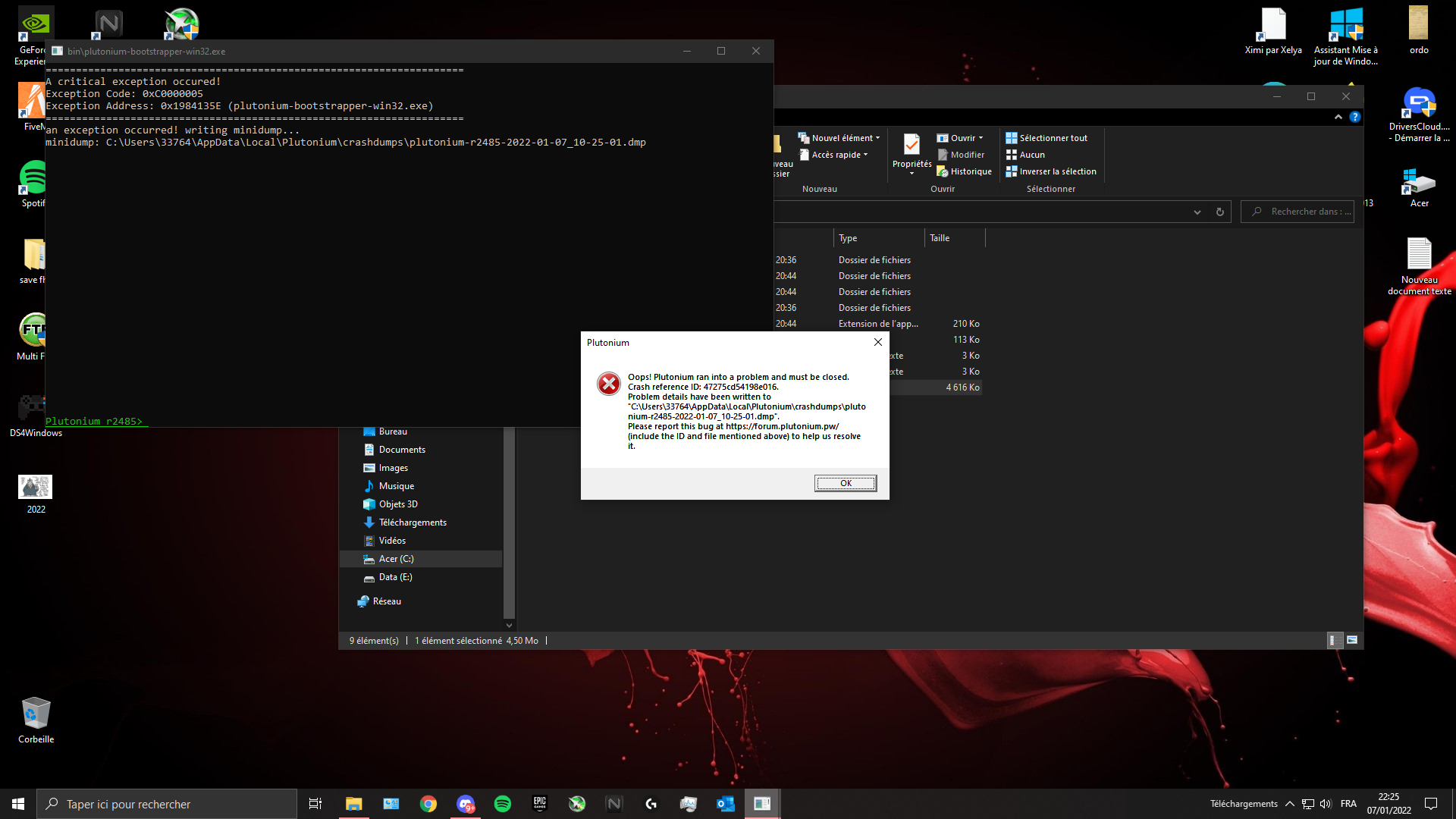Open Logitech G HUB from taskbar
The height and width of the screenshot is (819, 1456).
pyautogui.click(x=651, y=804)
